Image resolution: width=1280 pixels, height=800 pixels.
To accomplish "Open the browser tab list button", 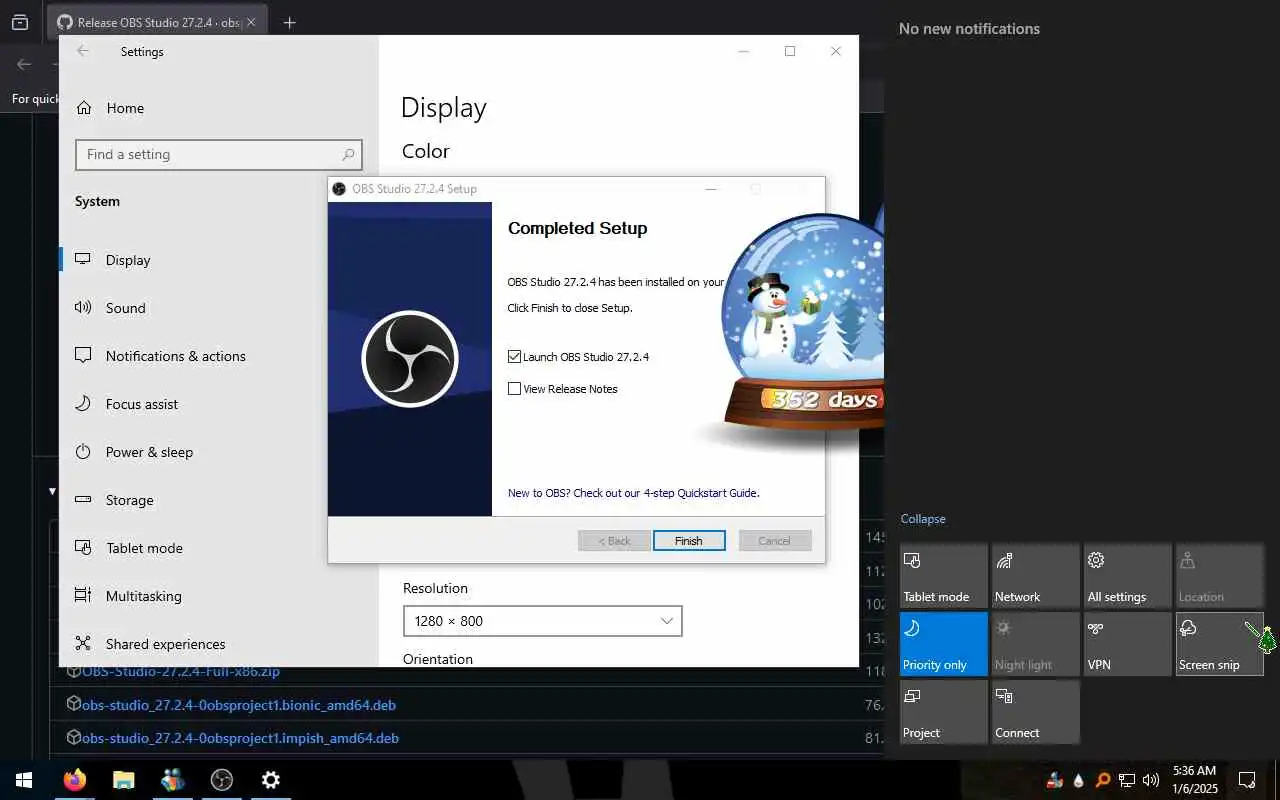I will (19, 22).
